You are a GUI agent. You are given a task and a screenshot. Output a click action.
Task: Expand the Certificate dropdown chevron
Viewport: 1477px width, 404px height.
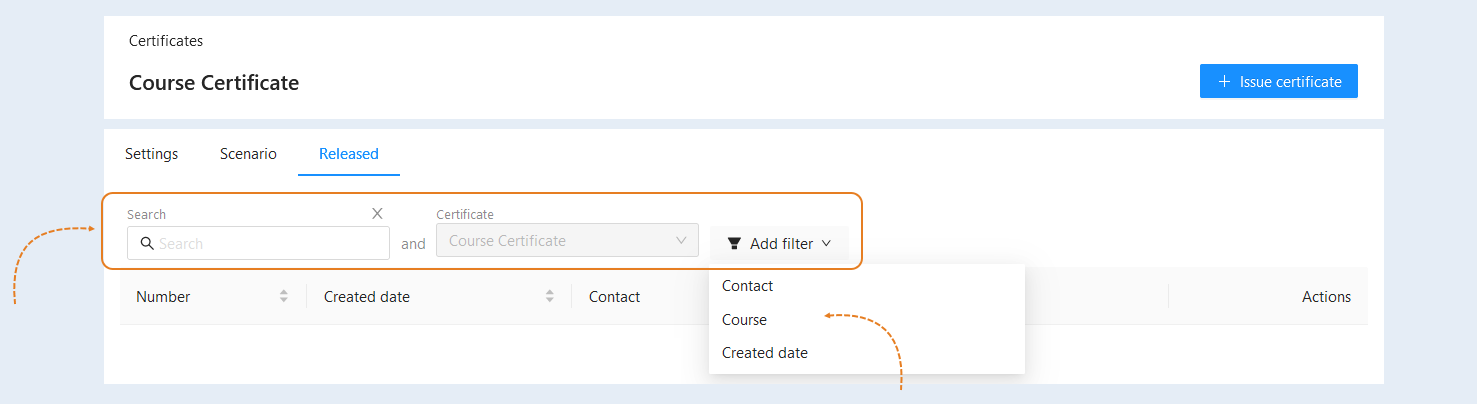(681, 240)
